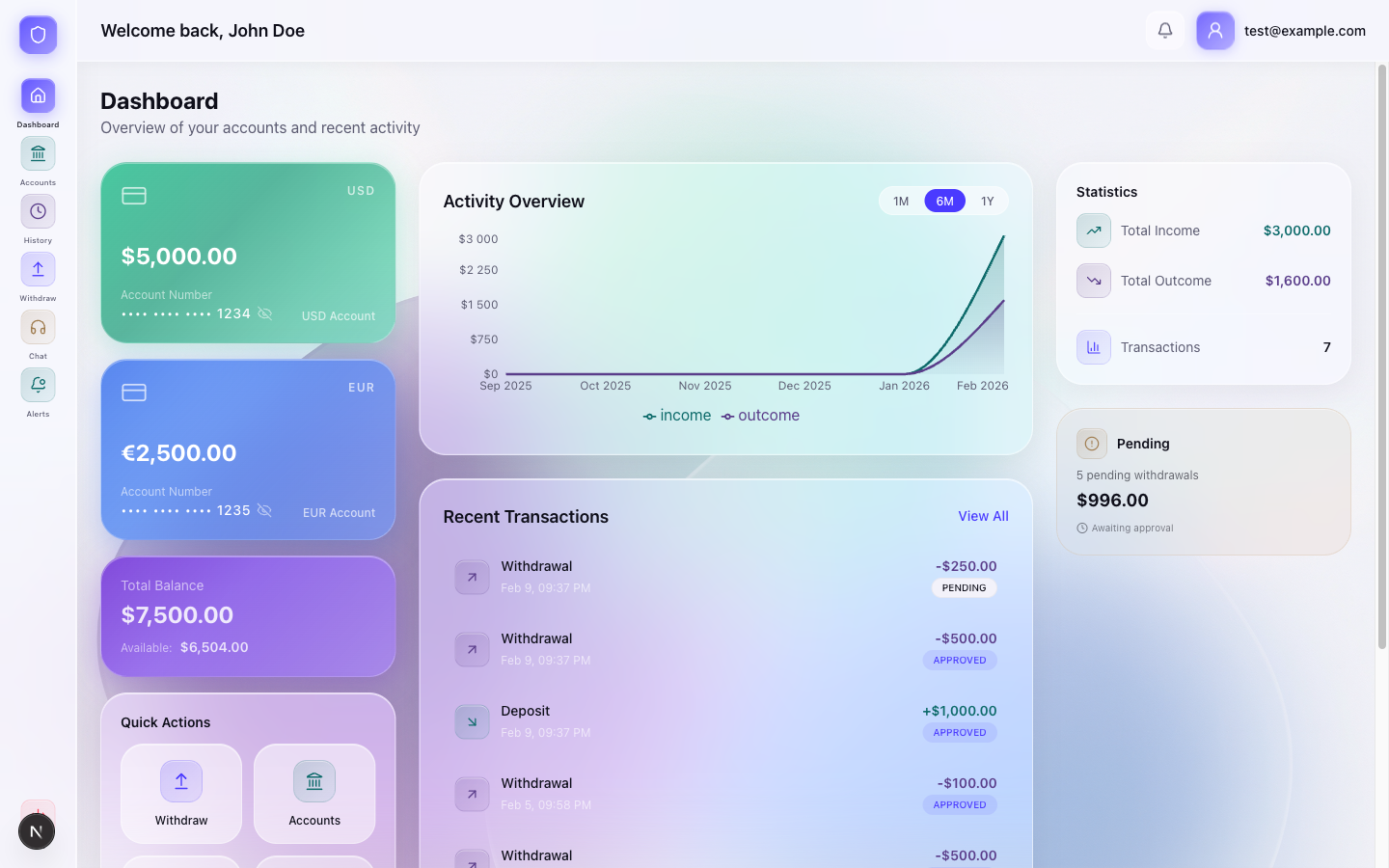Open the Dashboard home icon in sidebar

point(38,95)
